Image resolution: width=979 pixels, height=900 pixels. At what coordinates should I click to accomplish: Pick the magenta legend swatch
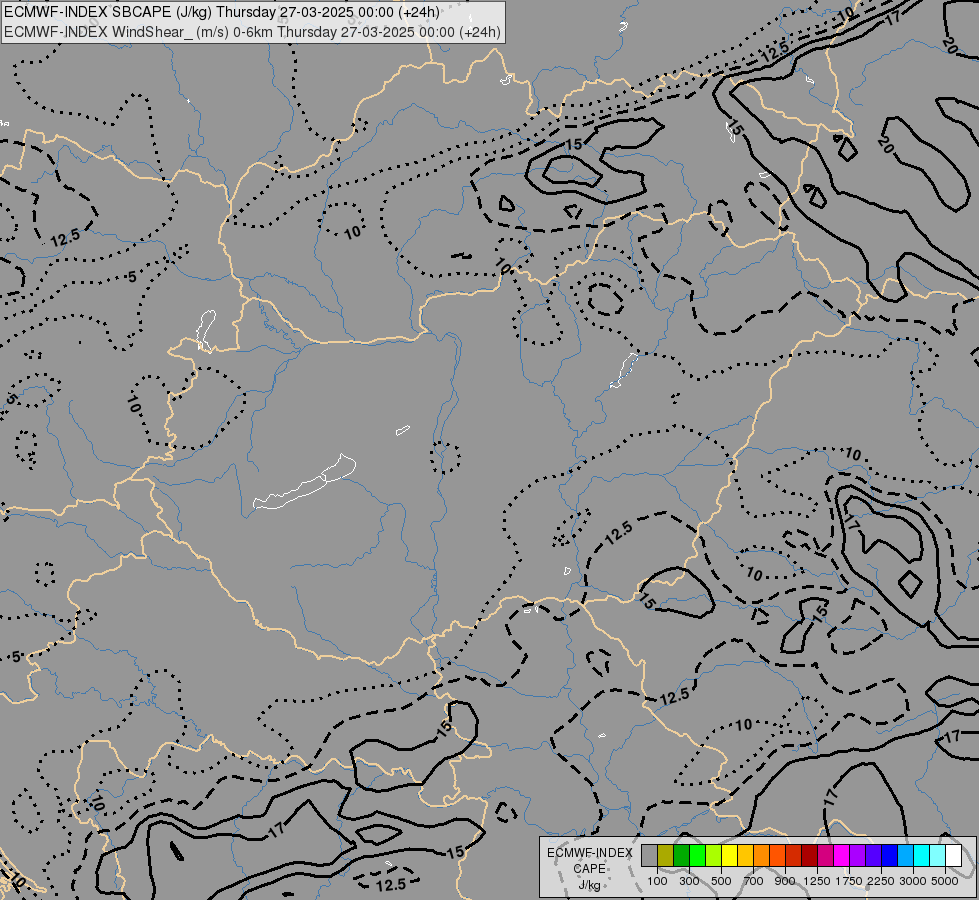point(842,855)
